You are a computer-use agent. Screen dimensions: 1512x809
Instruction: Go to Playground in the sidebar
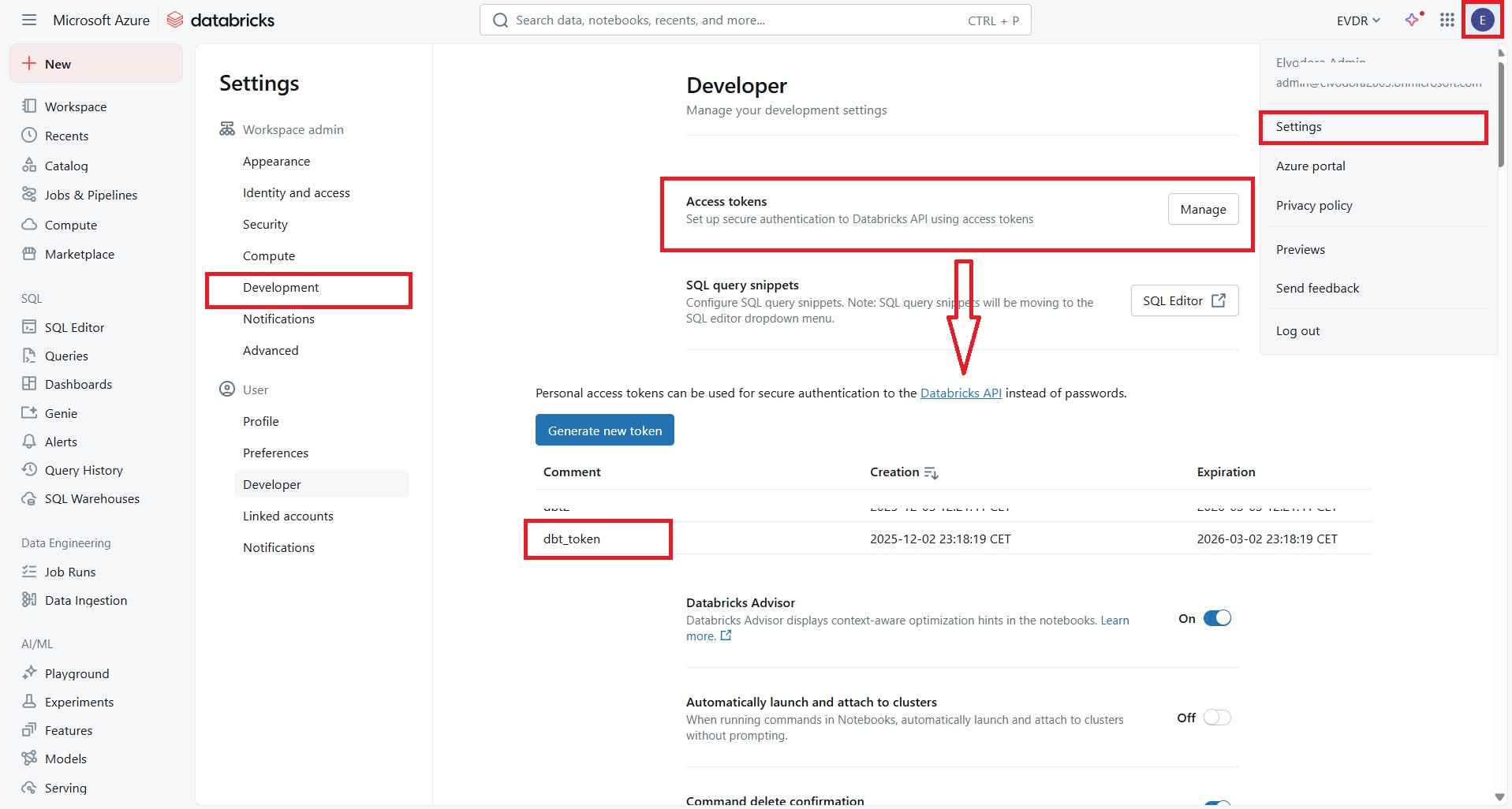(x=77, y=673)
